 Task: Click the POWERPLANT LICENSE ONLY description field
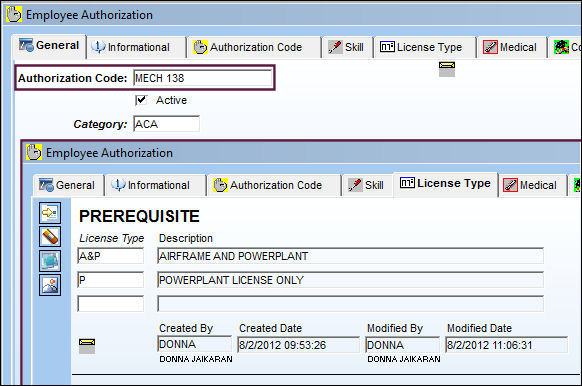point(351,280)
